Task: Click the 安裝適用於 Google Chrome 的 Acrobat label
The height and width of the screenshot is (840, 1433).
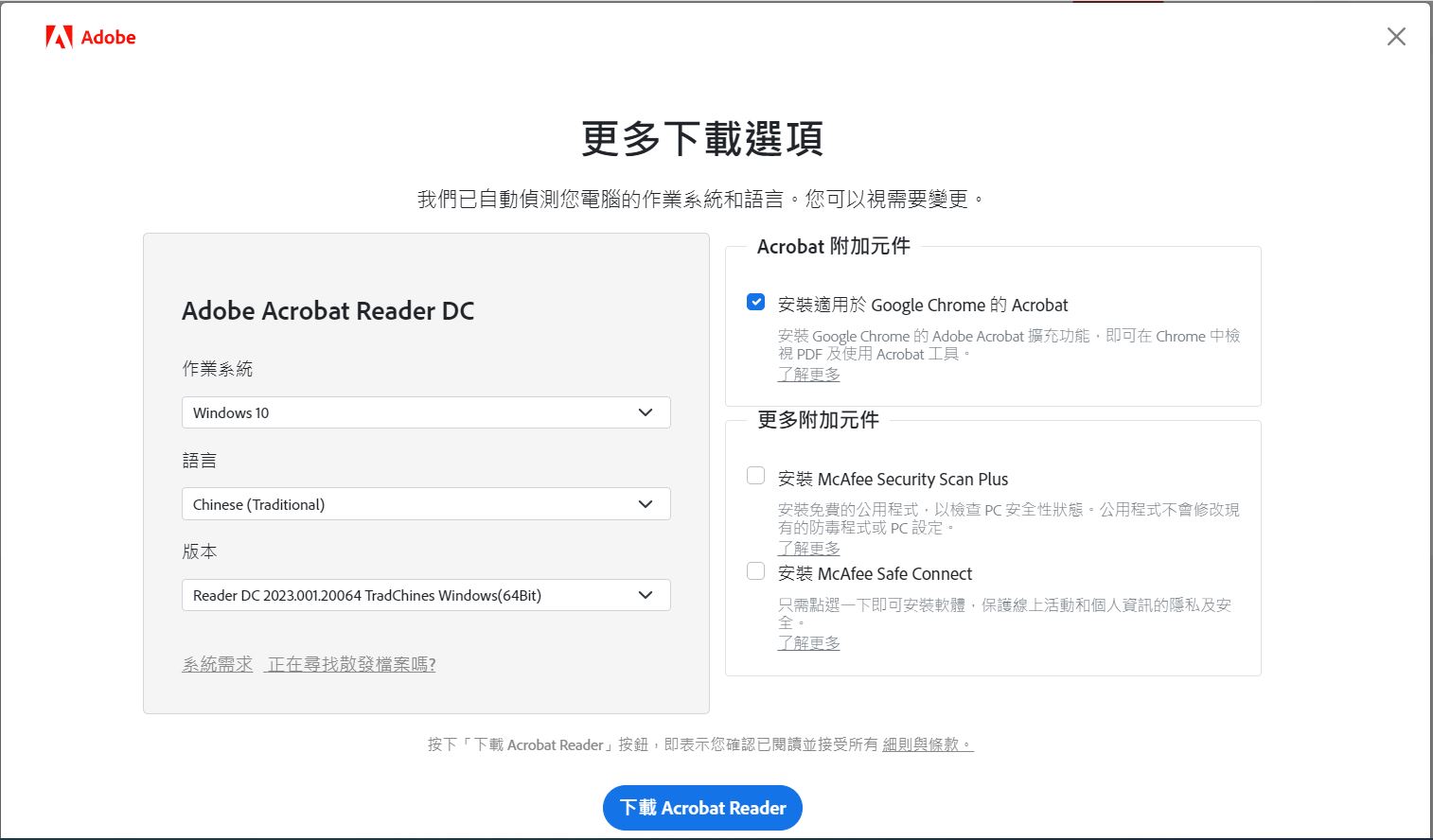Action: point(923,305)
